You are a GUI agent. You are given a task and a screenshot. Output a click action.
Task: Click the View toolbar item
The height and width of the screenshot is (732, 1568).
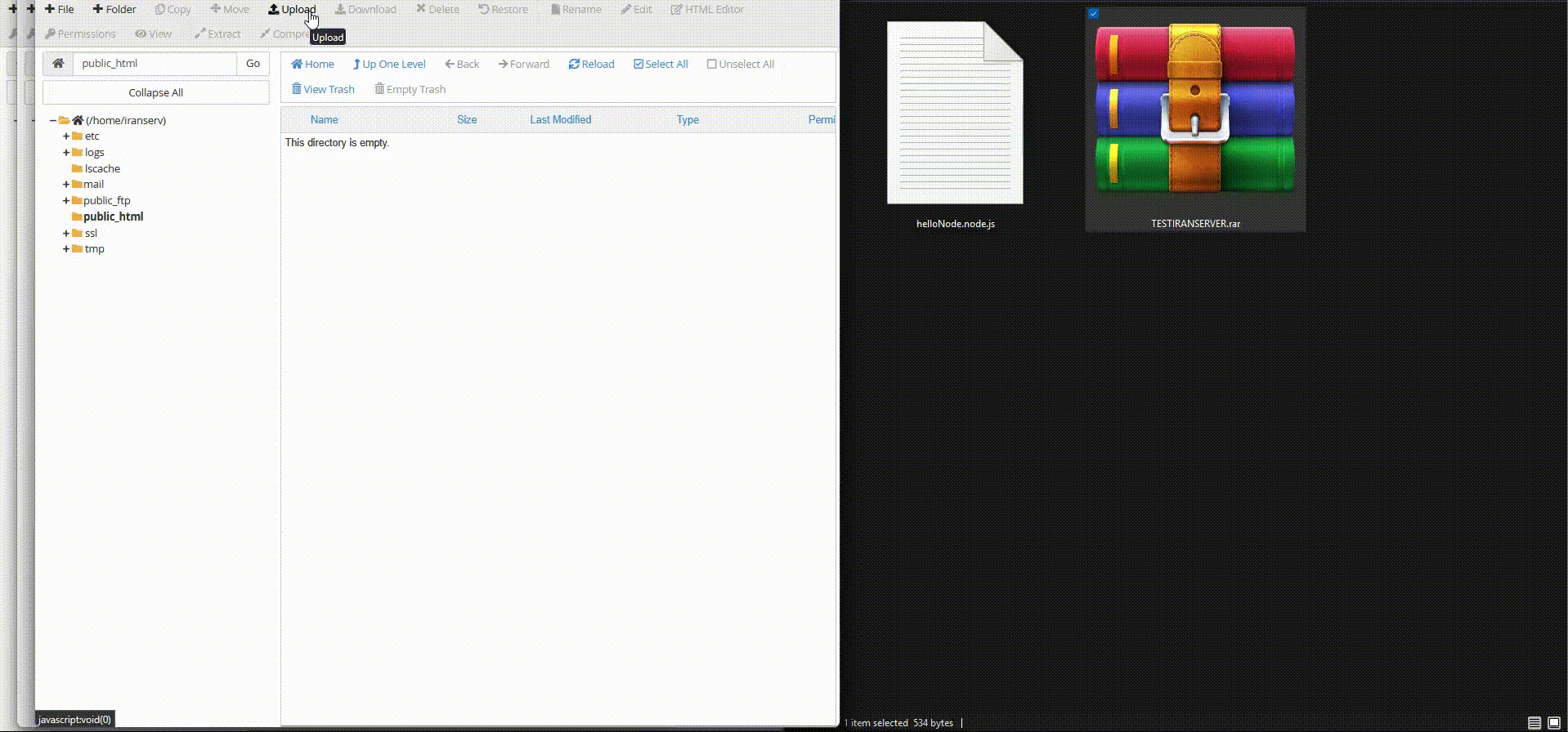(154, 34)
